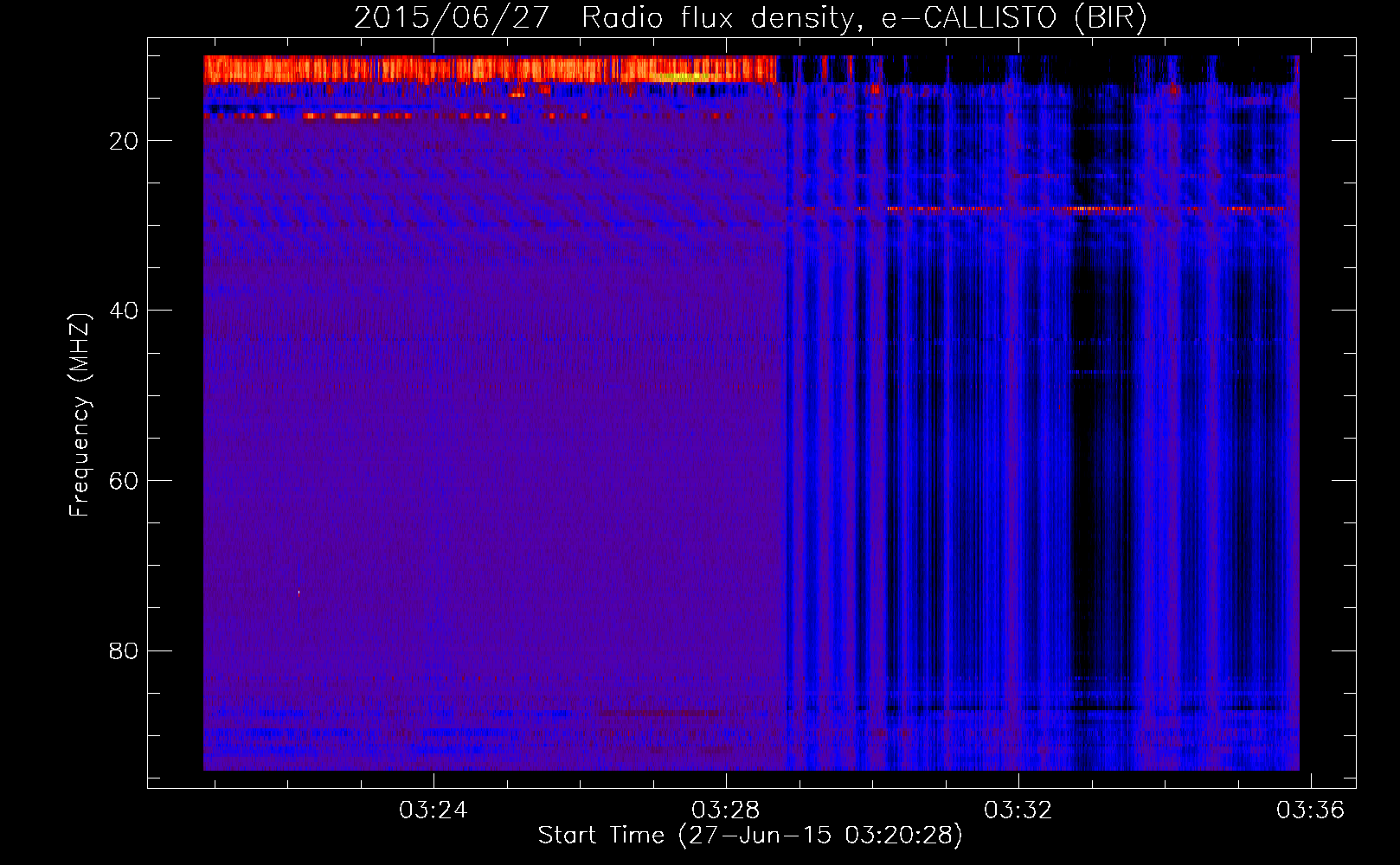Click the '03:28' time tick label
1400x865 pixels.
(x=725, y=811)
